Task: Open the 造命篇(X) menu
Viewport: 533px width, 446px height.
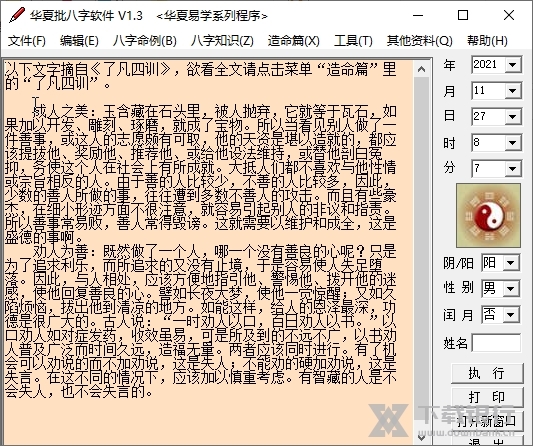Action: [x=294, y=41]
